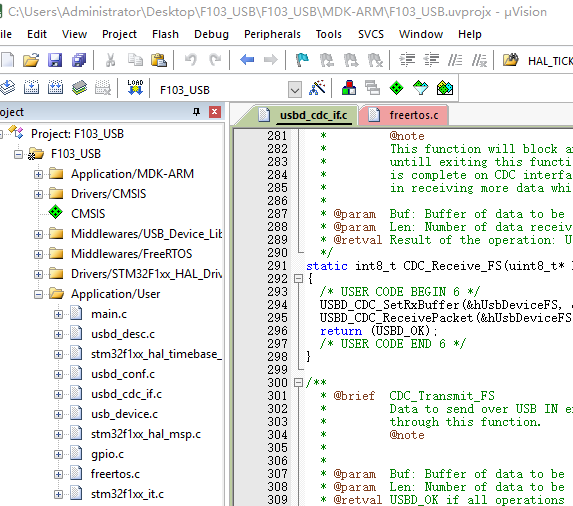Build target files icon
This screenshot has width=573, height=506.
[31, 88]
